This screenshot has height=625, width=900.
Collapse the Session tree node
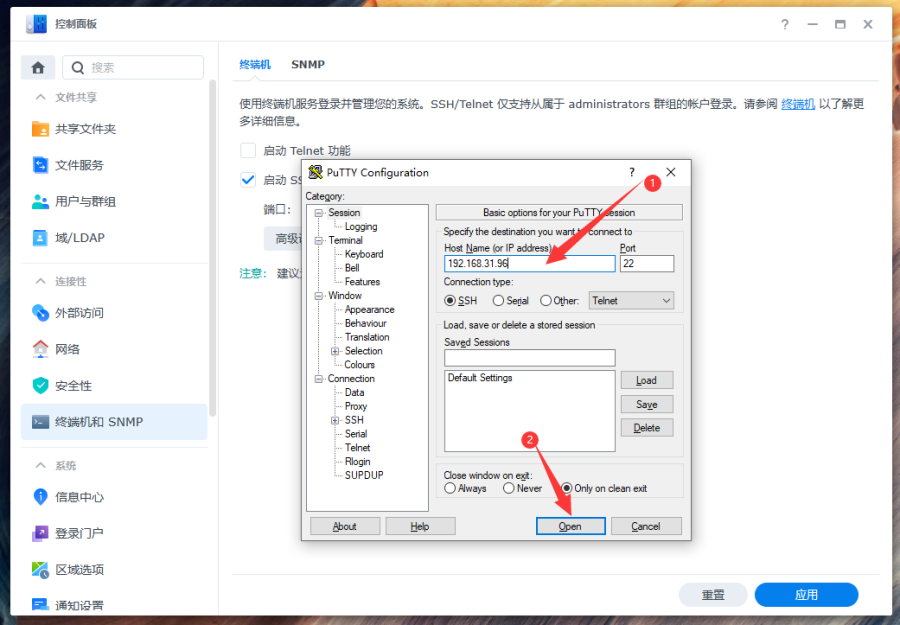coord(319,213)
